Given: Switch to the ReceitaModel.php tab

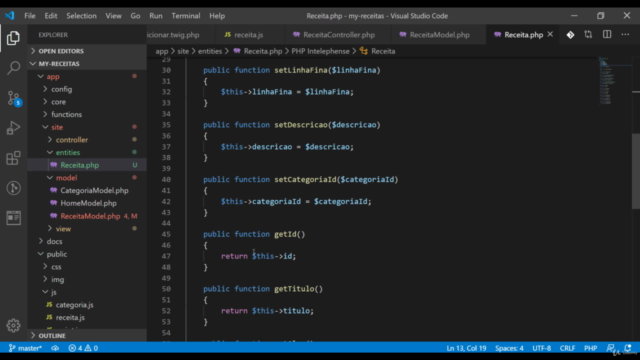Looking at the screenshot, I should (x=439, y=35).
